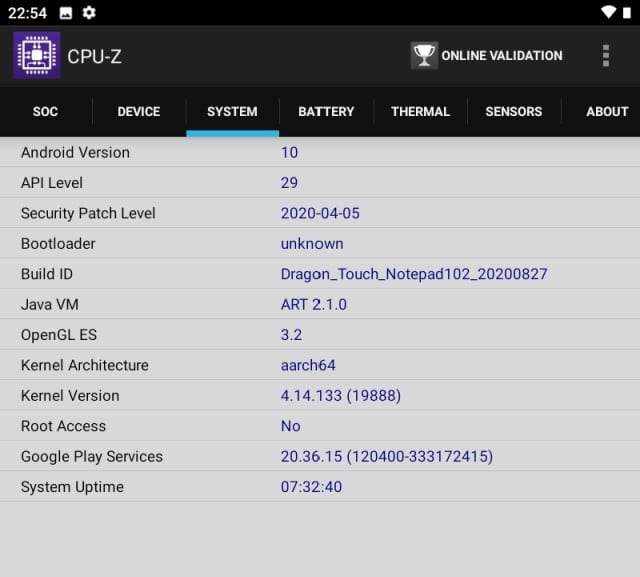This screenshot has width=640, height=577.
Task: Tap the battery icon in status bar
Action: [627, 13]
